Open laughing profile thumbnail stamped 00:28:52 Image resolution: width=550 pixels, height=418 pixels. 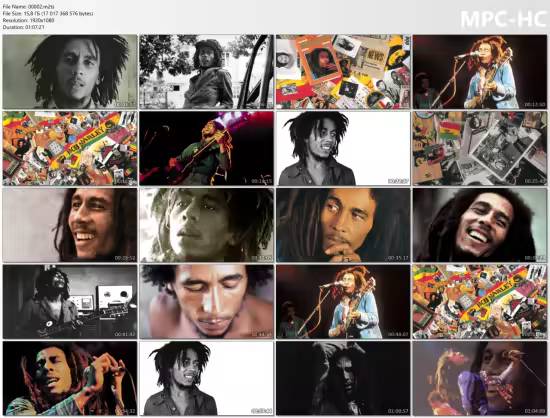pyautogui.click(x=70, y=225)
